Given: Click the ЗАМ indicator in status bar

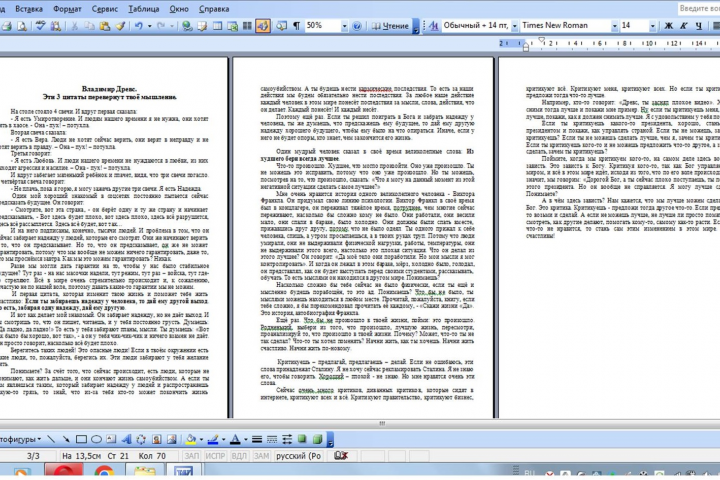Looking at the screenshot, I should click(x=261, y=456).
